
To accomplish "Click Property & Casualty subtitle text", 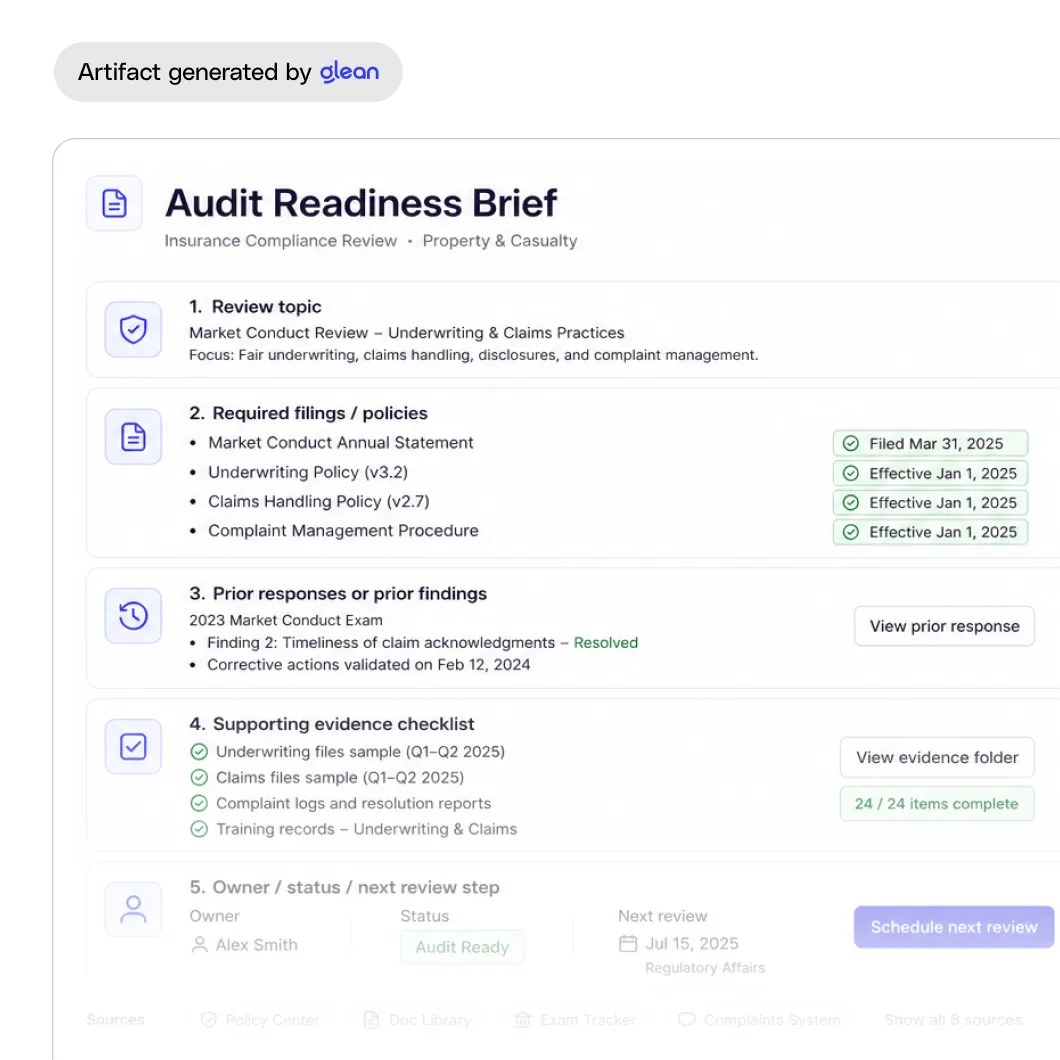I will coord(500,241).
